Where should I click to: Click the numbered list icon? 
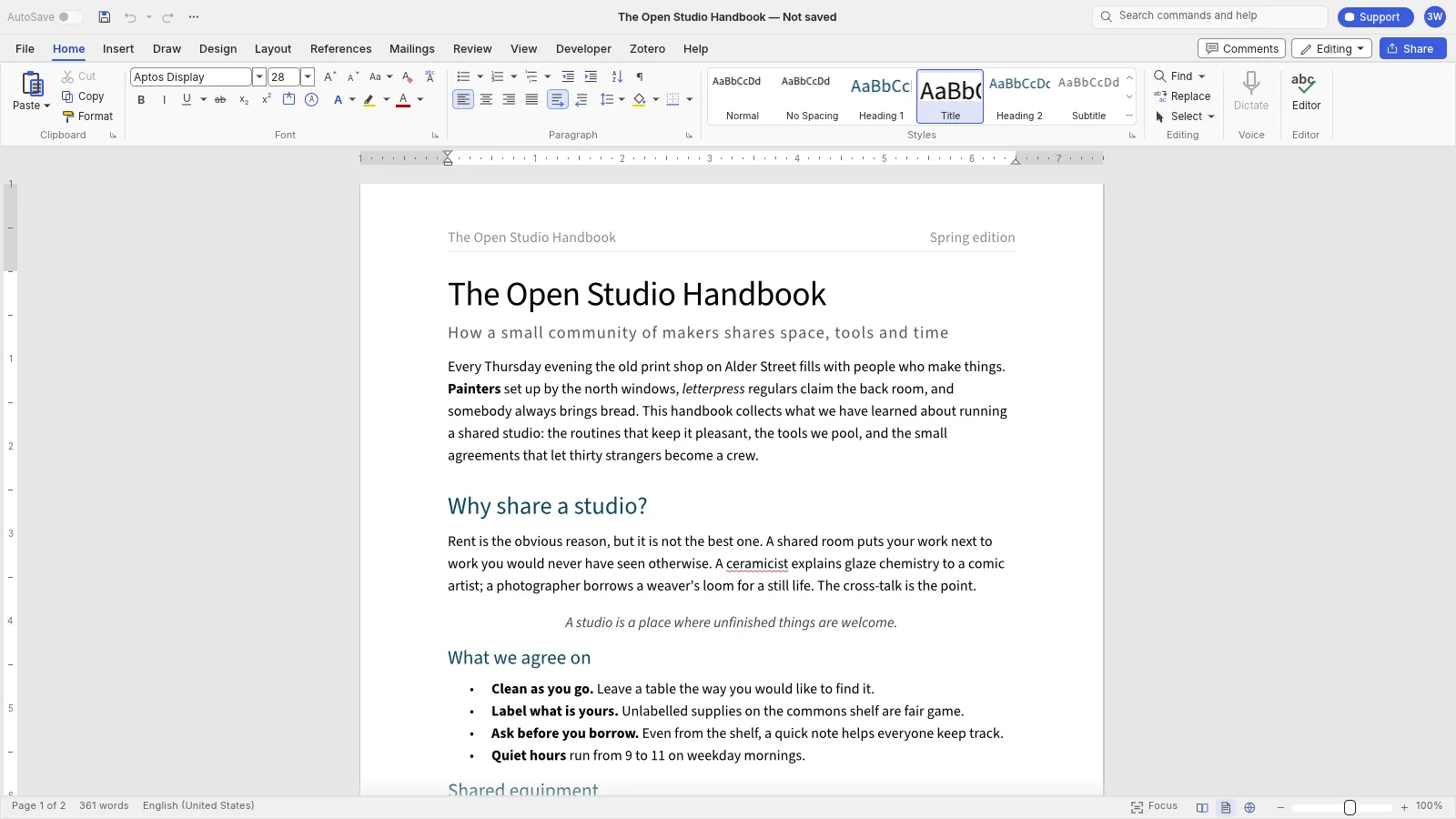coord(497,76)
